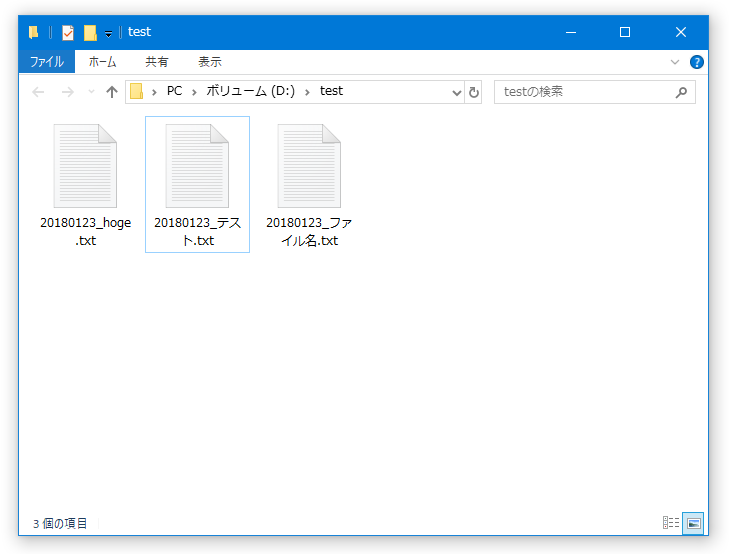Select the 20180123_ファイル名.txt file icon
Image resolution: width=729 pixels, height=554 pixels.
[x=309, y=166]
